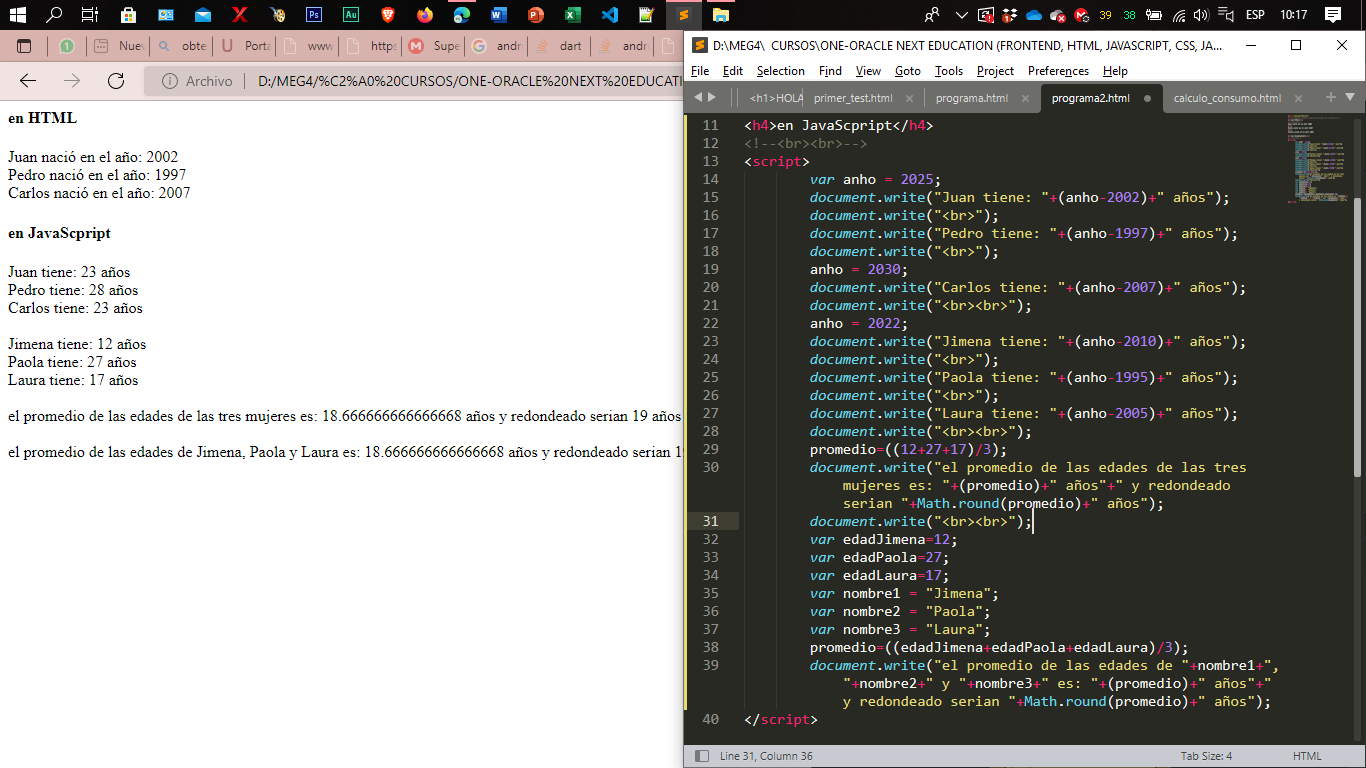The image size is (1366, 768).
Task: Click Edge tab actions menu icon
Action: (x=24, y=46)
